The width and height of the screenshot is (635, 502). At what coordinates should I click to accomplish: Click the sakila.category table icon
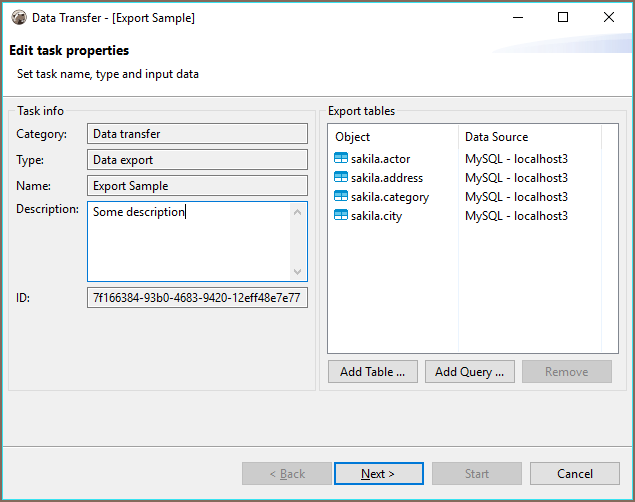341,196
